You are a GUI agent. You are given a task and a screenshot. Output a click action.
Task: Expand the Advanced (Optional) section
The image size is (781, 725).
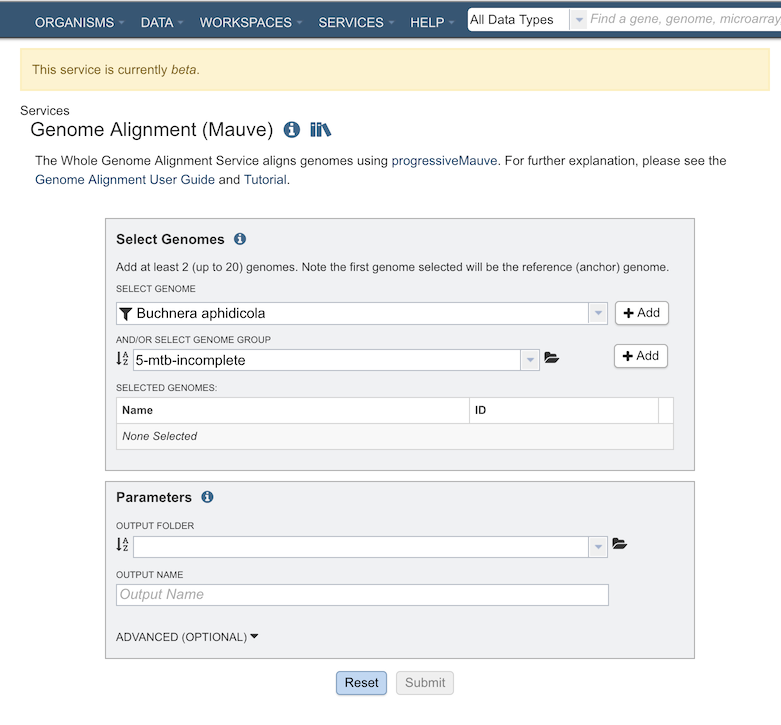pos(187,637)
